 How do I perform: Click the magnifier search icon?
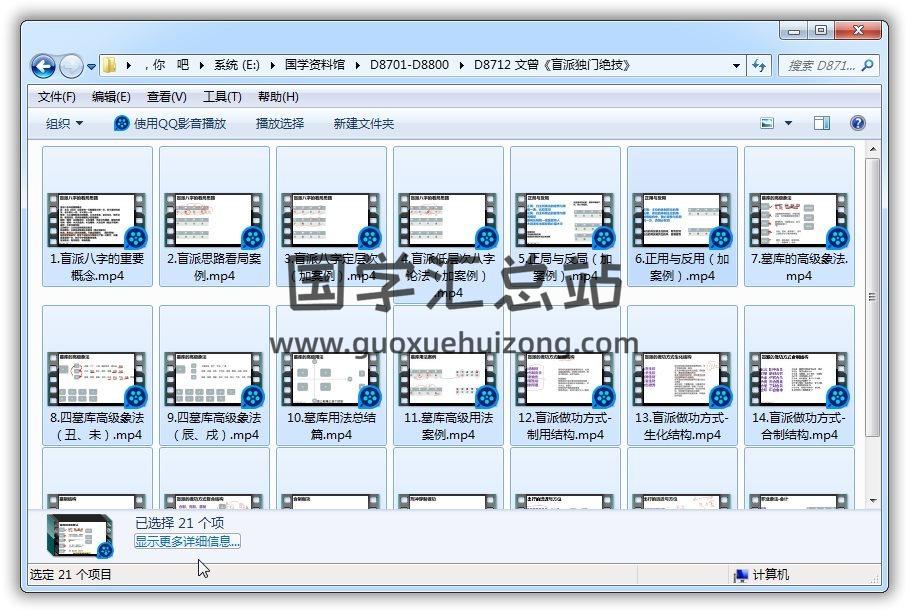click(867, 66)
